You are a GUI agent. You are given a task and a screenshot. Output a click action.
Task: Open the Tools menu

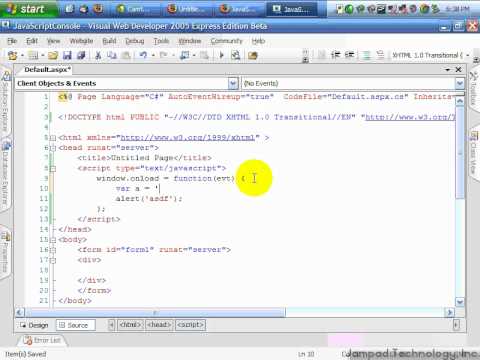[161, 41]
